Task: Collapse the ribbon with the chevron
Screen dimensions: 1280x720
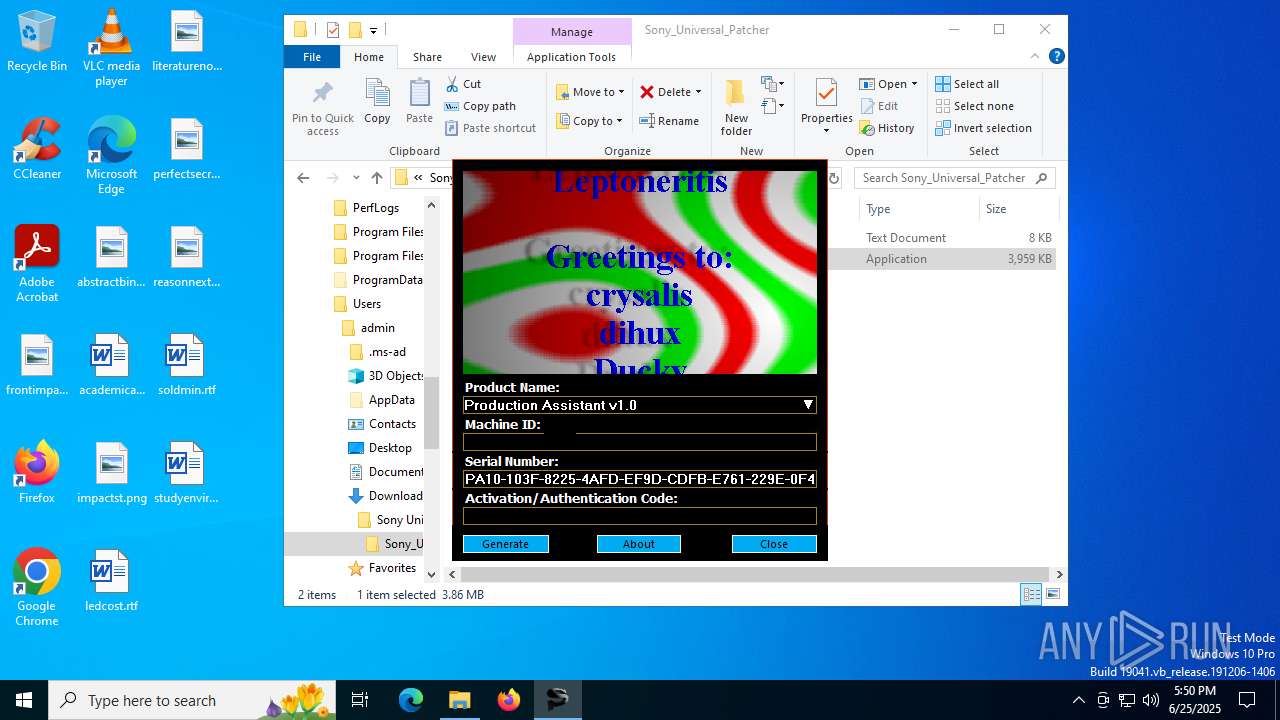Action: click(x=1036, y=57)
